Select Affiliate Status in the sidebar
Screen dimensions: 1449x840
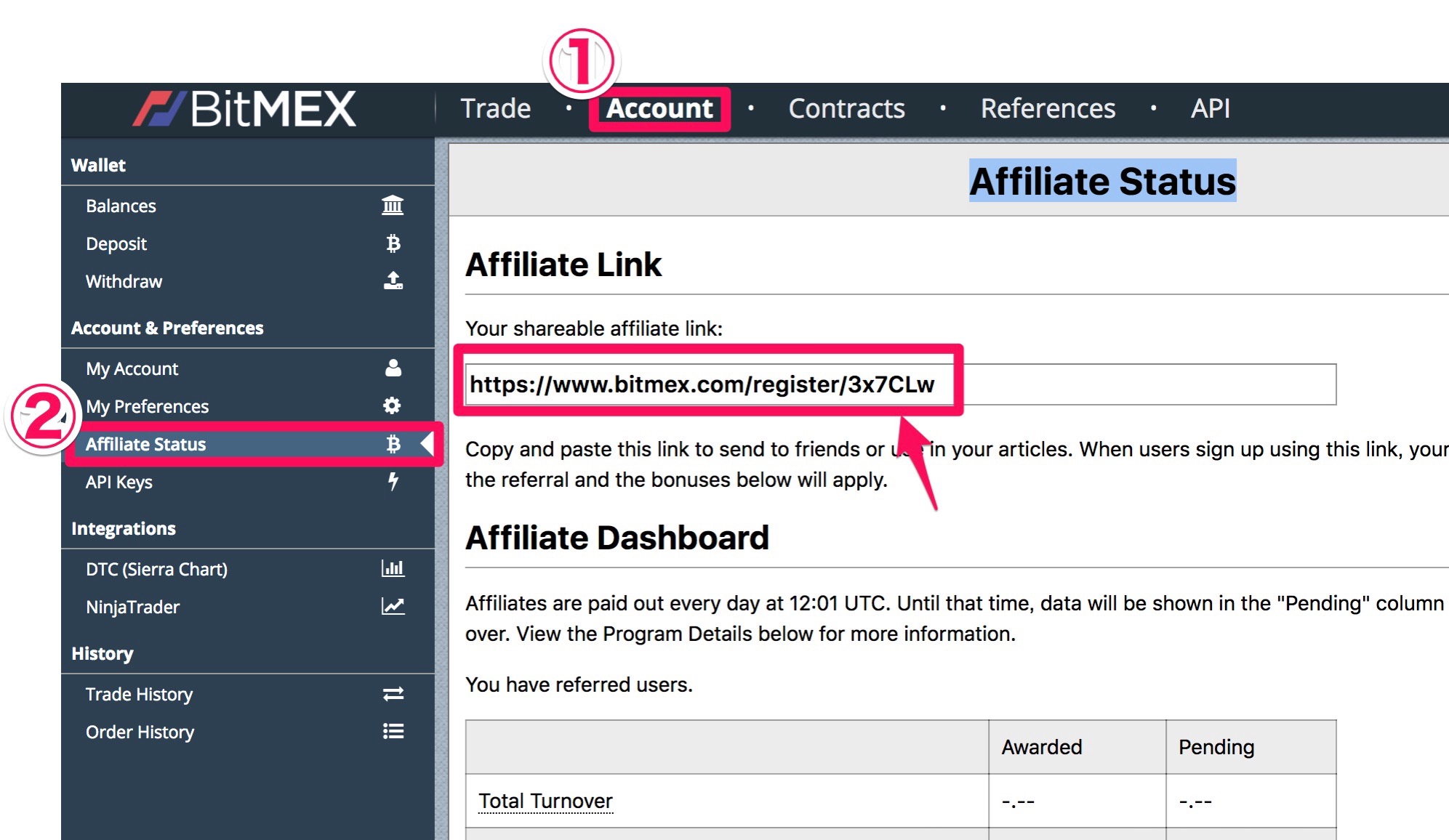pos(146,444)
